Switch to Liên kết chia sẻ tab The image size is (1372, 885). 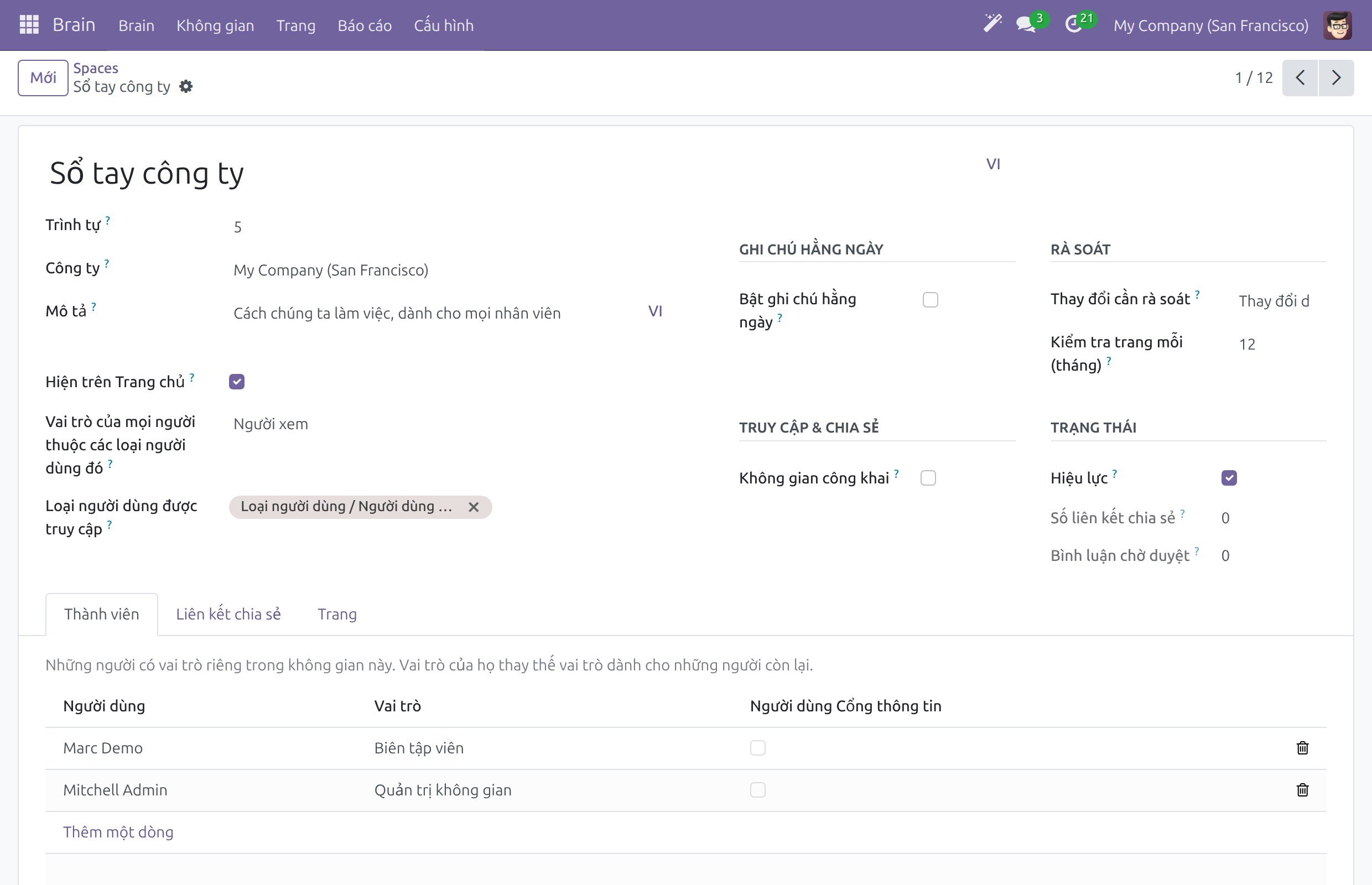tap(228, 615)
